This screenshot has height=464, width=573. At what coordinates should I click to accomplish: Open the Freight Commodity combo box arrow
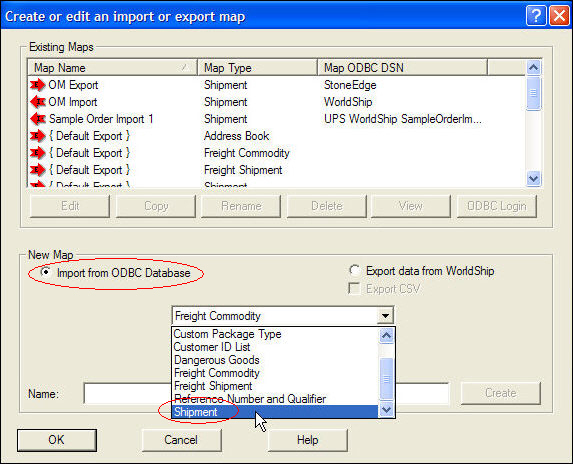tap(385, 316)
